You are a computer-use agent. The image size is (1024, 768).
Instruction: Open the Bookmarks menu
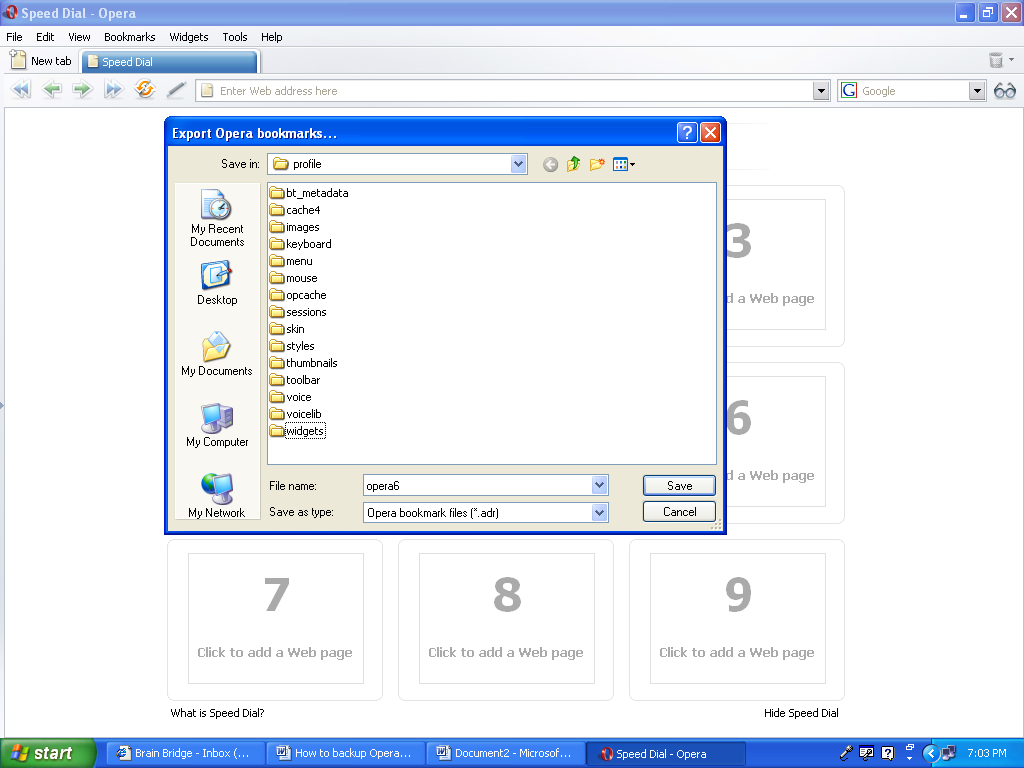(x=130, y=37)
